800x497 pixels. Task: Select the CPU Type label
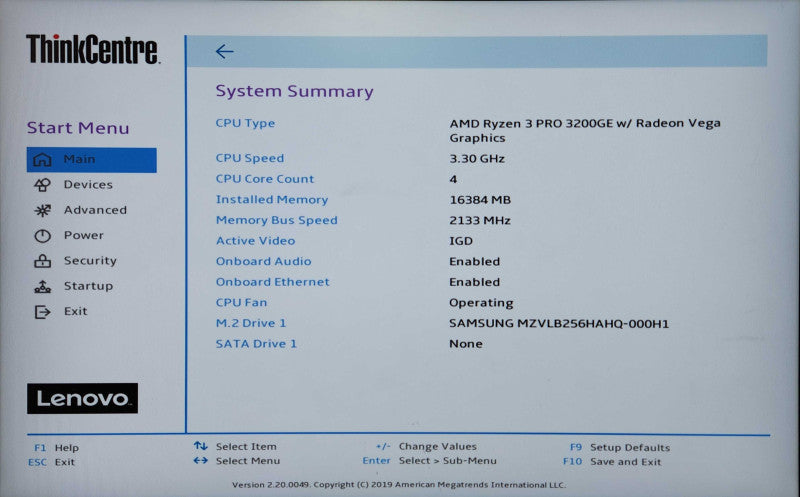point(245,123)
